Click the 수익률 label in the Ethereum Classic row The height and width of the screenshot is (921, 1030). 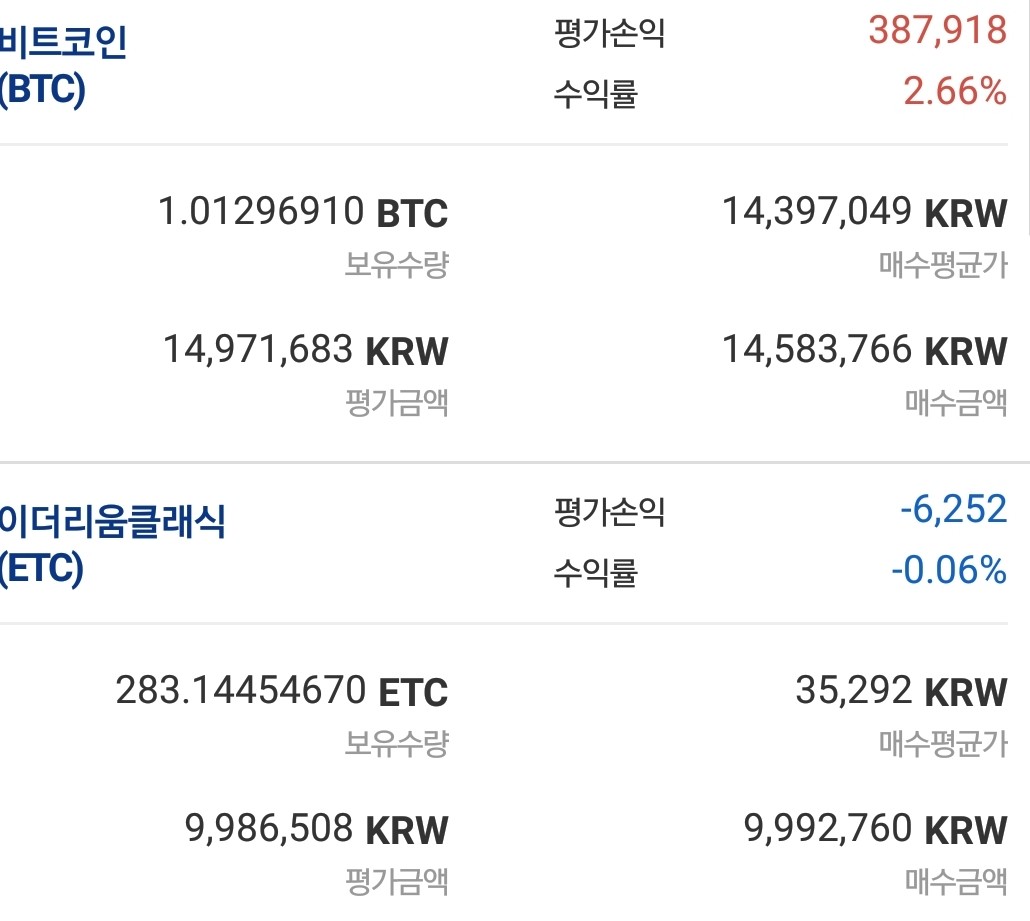(x=595, y=574)
